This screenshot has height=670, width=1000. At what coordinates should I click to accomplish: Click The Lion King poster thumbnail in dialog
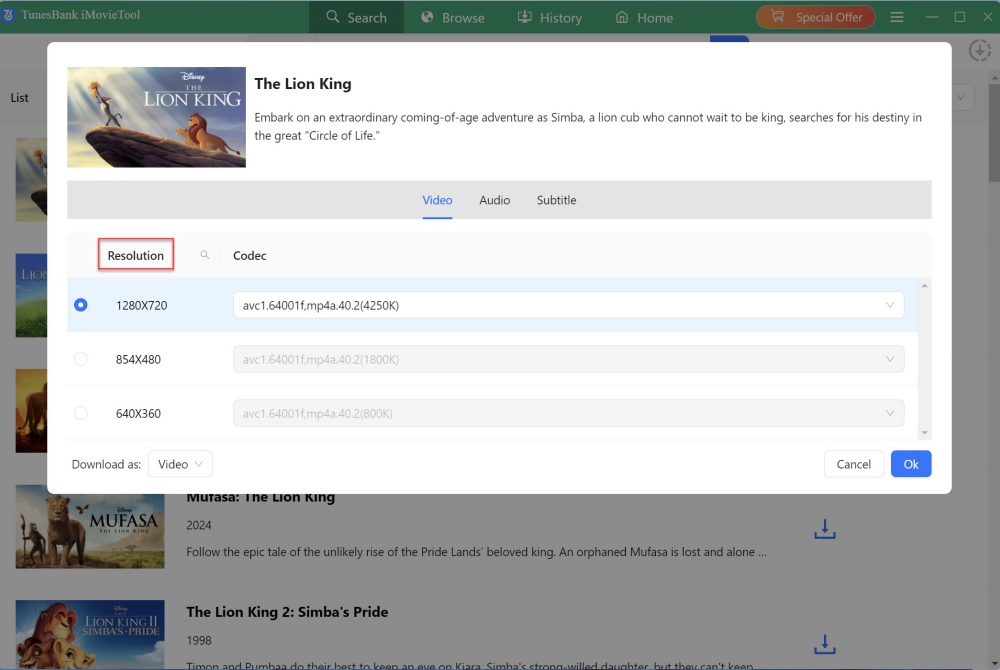[156, 117]
